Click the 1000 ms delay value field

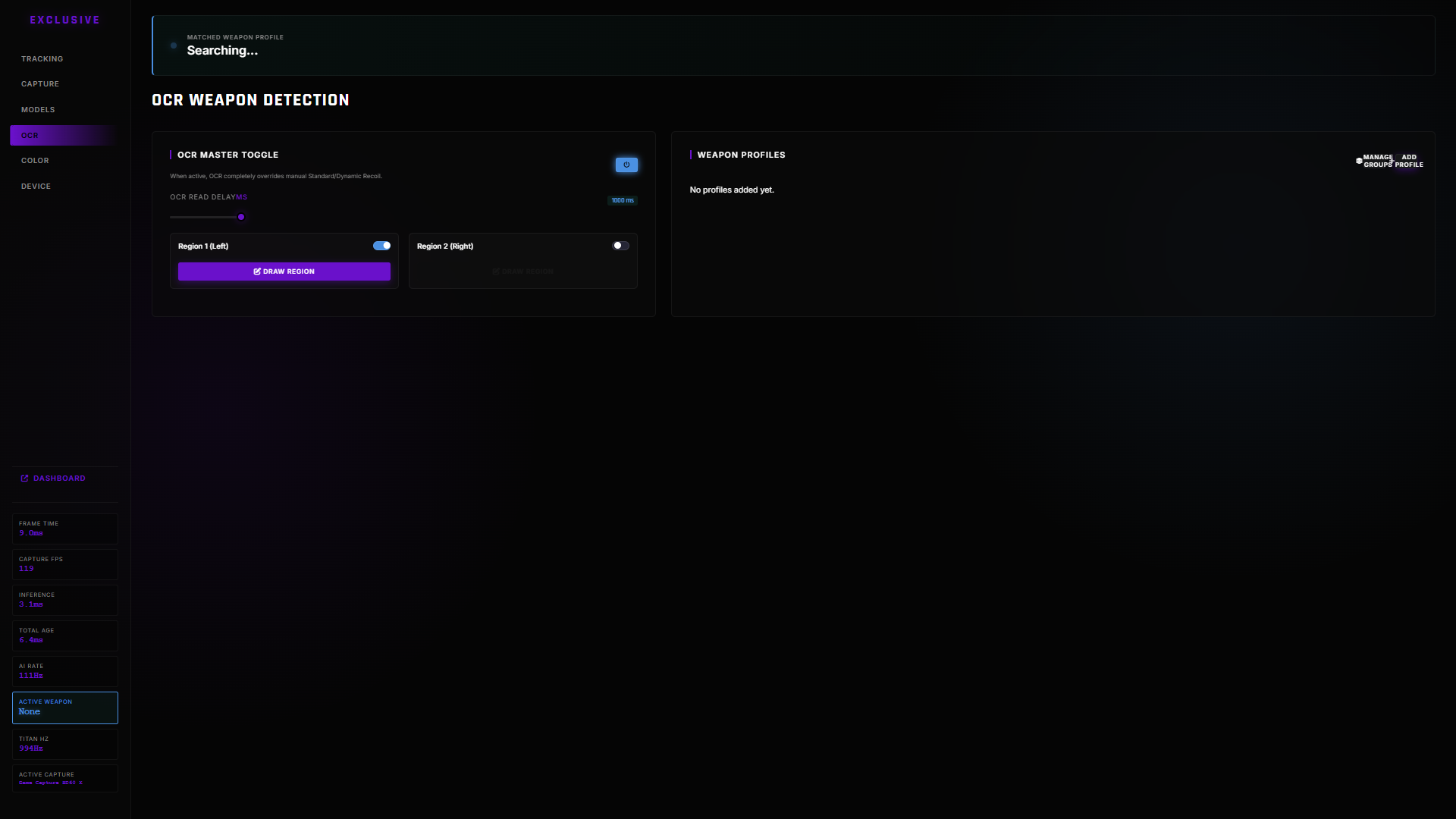click(623, 201)
